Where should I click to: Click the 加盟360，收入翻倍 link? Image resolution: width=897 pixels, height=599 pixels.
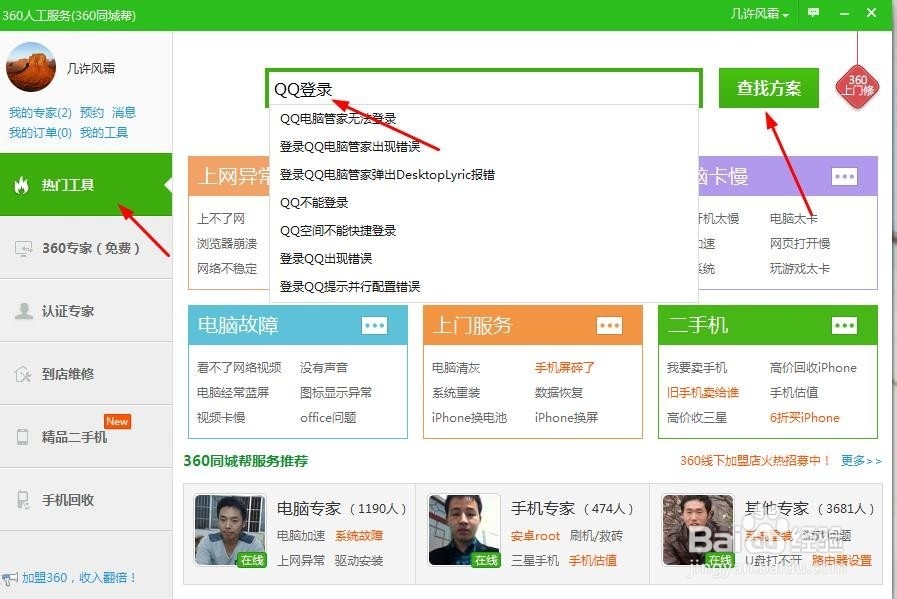pyautogui.click(x=79, y=578)
